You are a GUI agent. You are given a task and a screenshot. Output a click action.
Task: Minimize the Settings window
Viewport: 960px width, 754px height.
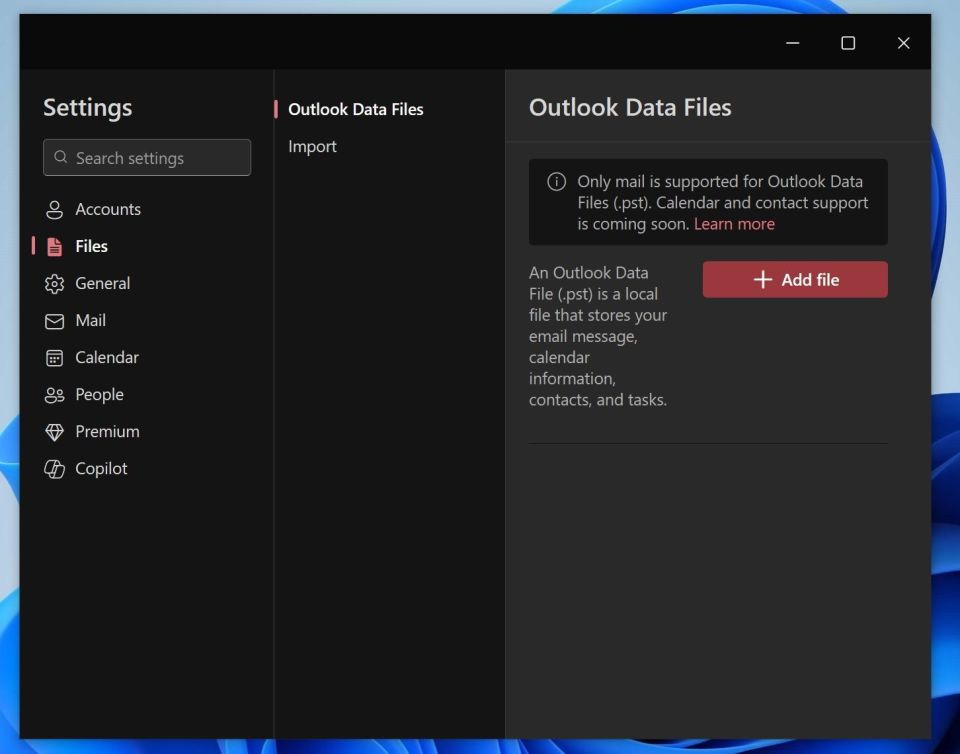point(792,43)
